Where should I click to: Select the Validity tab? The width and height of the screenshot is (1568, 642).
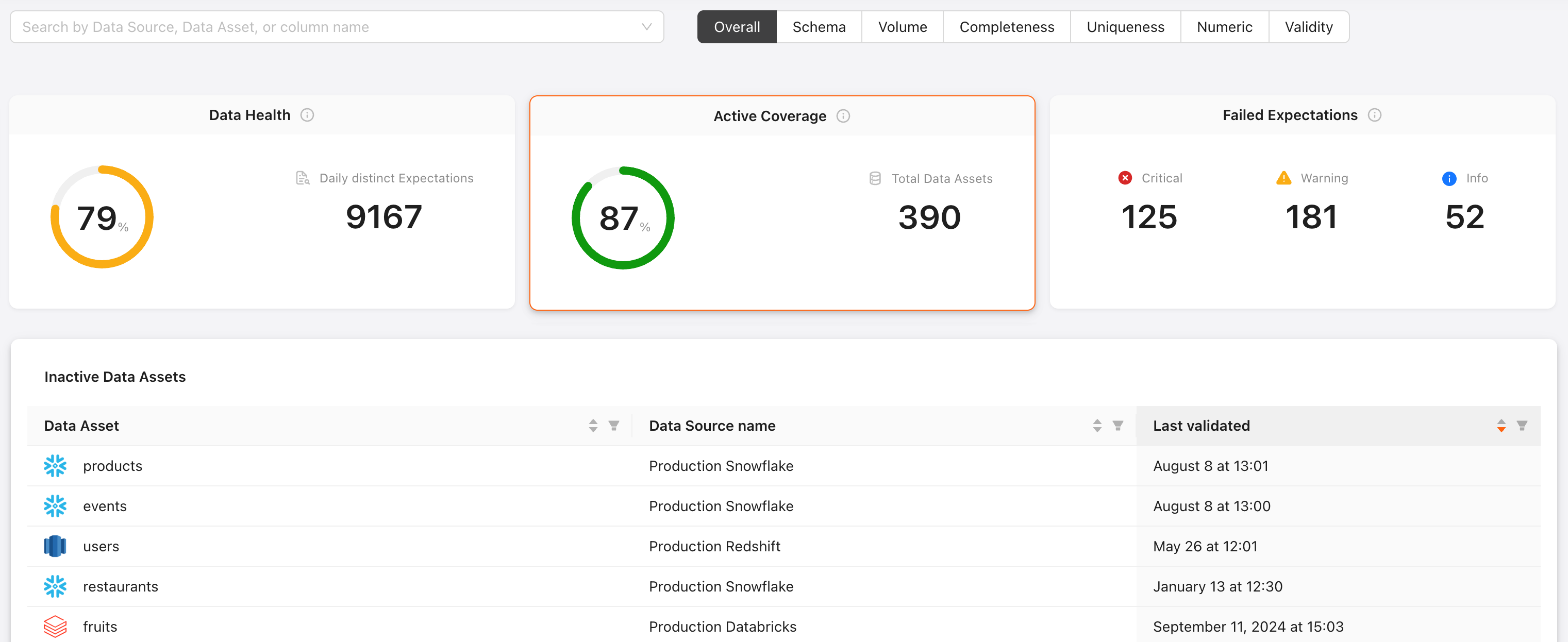1308,27
